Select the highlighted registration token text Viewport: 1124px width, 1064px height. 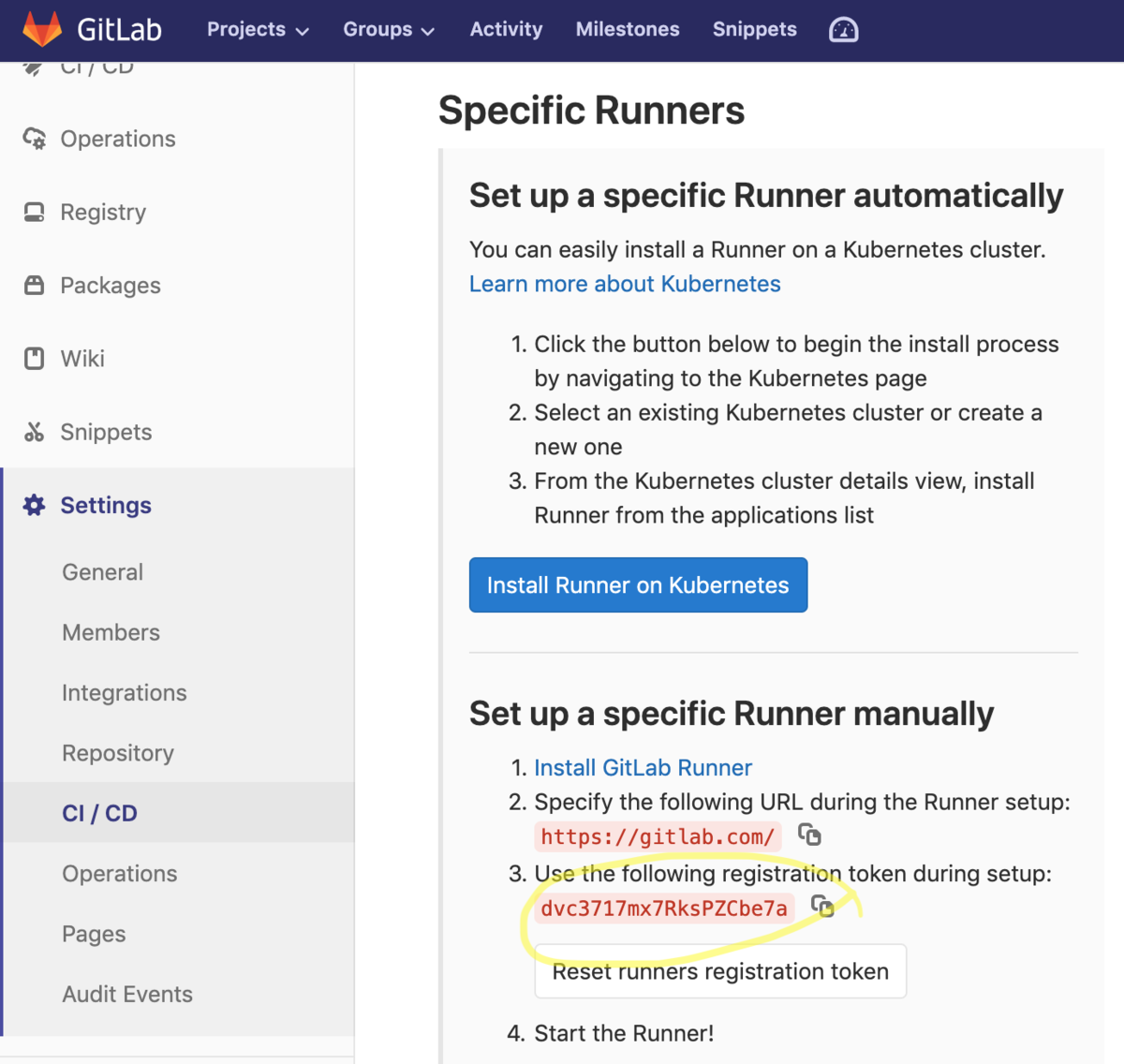tap(664, 908)
